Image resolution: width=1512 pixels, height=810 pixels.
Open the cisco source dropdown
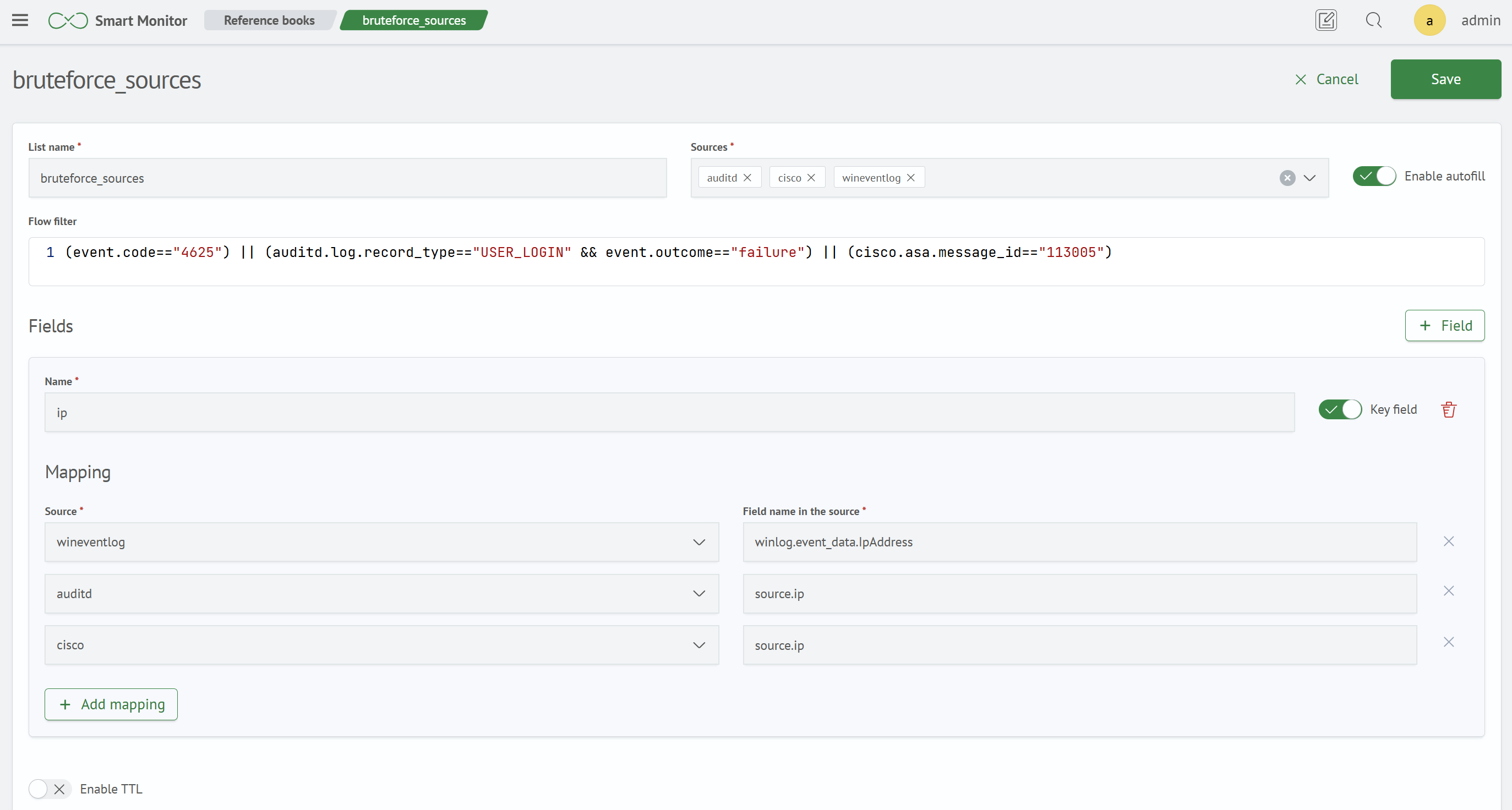(381, 645)
